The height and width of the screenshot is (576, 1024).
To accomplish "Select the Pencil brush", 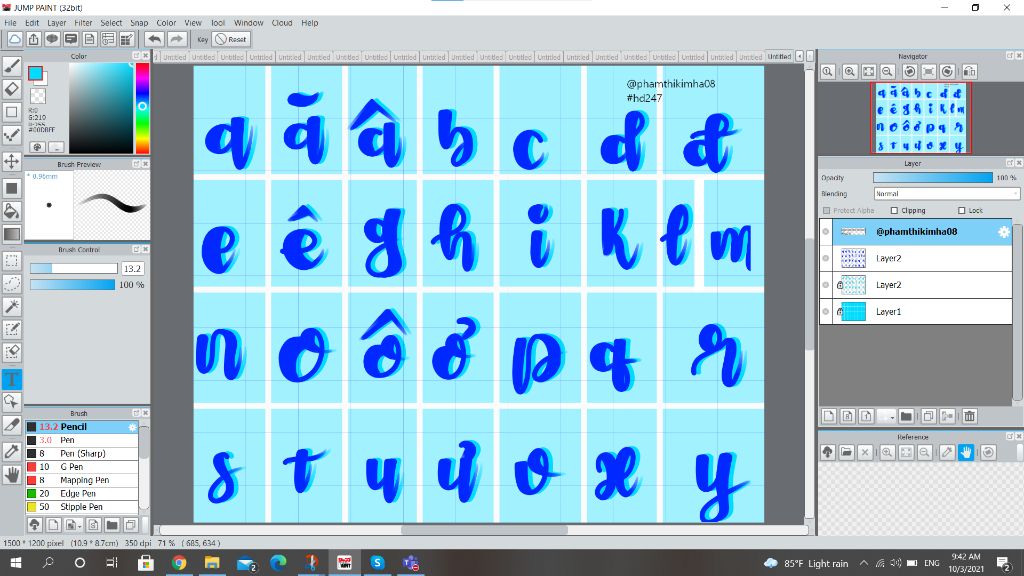I will tap(82, 426).
